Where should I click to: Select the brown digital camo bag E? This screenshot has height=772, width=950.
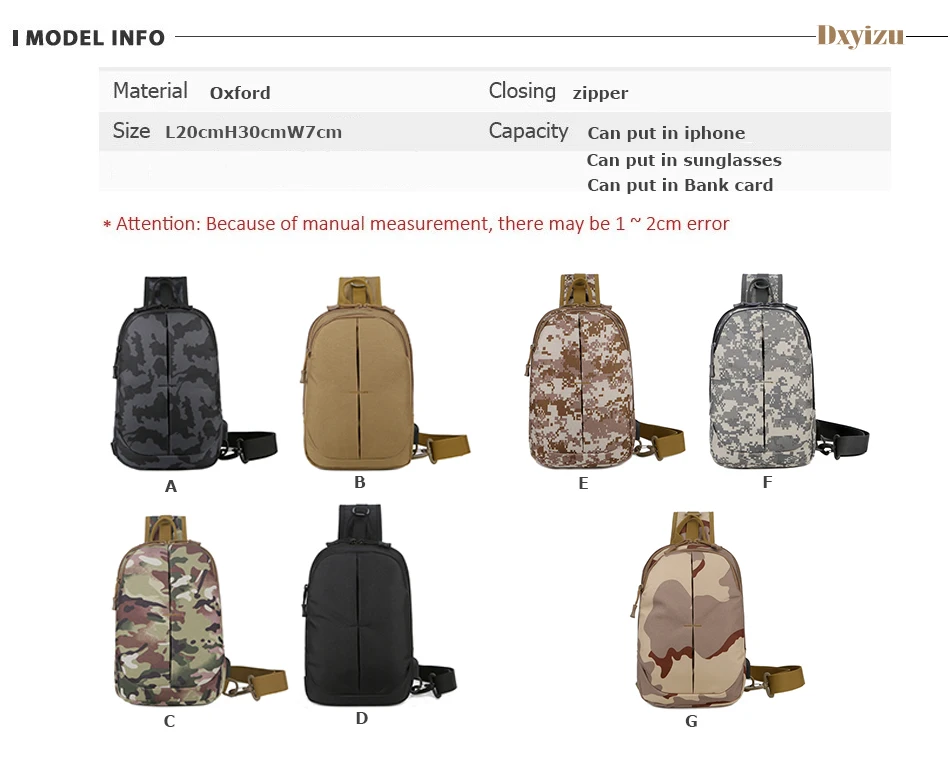point(605,371)
